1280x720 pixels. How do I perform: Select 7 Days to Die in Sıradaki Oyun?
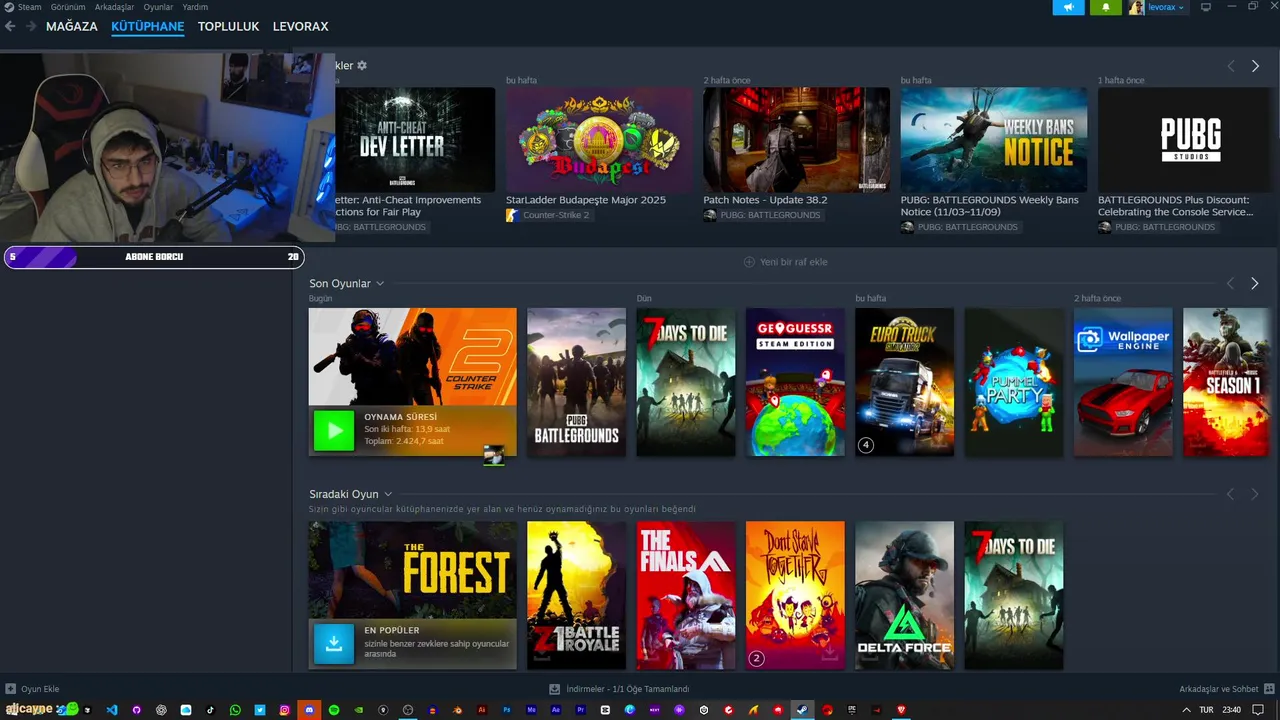(x=1014, y=595)
